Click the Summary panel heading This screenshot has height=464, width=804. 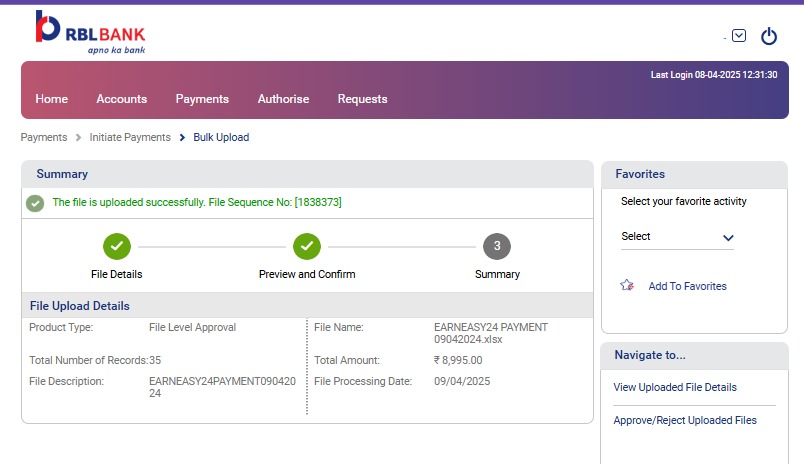click(x=62, y=174)
